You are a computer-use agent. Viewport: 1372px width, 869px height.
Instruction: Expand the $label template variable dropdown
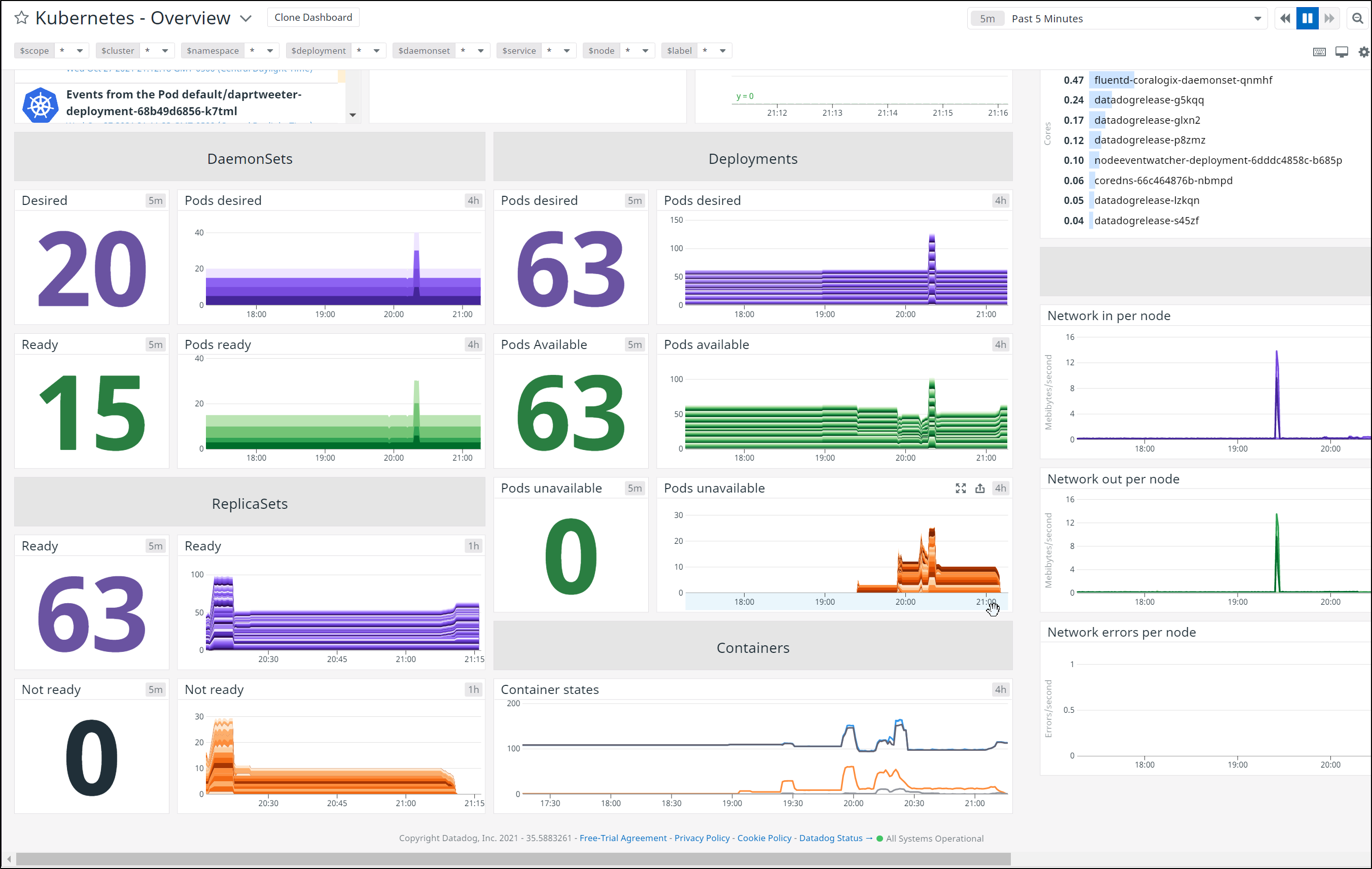[x=722, y=51]
